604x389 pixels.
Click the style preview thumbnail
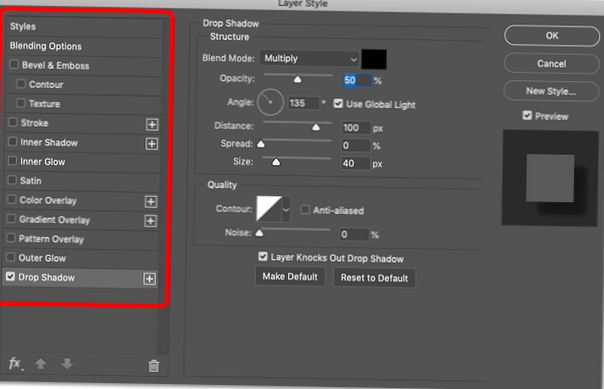coord(550,178)
